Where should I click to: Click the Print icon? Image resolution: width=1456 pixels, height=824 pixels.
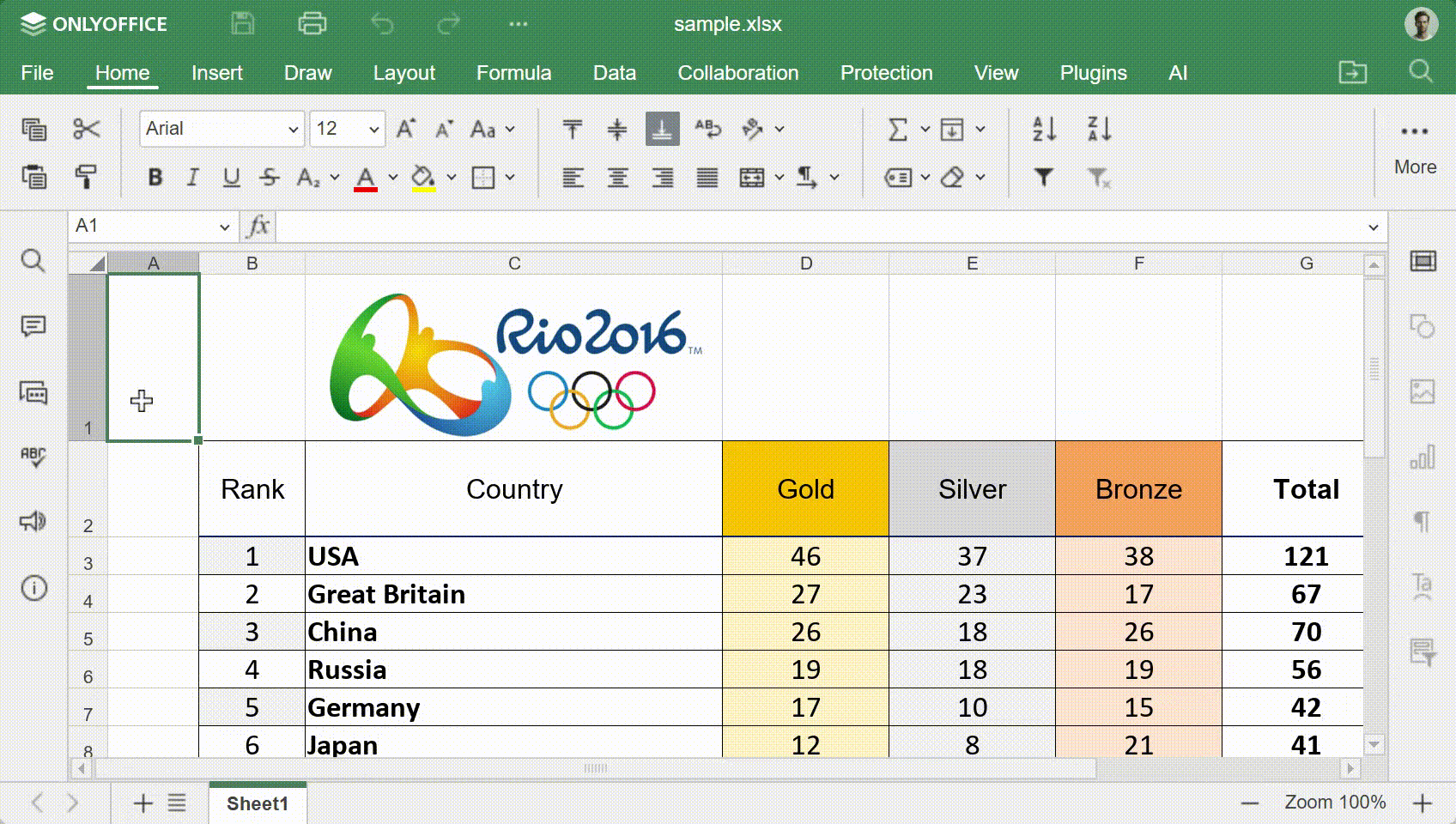point(312,24)
